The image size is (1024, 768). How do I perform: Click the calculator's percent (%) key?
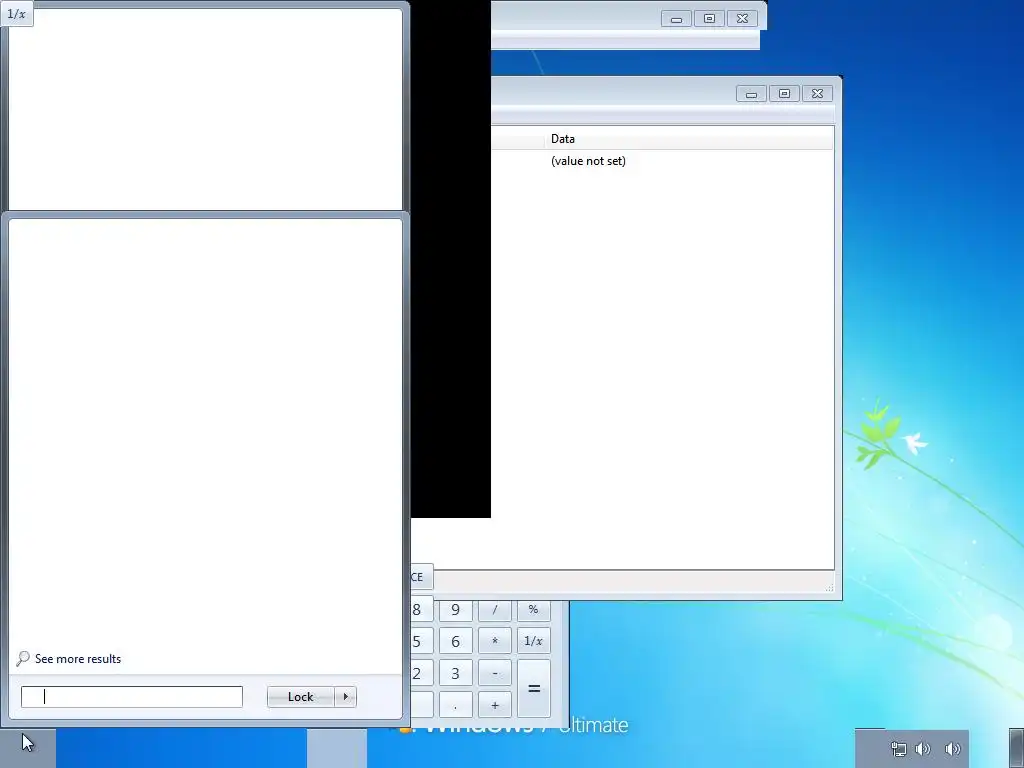click(x=534, y=610)
